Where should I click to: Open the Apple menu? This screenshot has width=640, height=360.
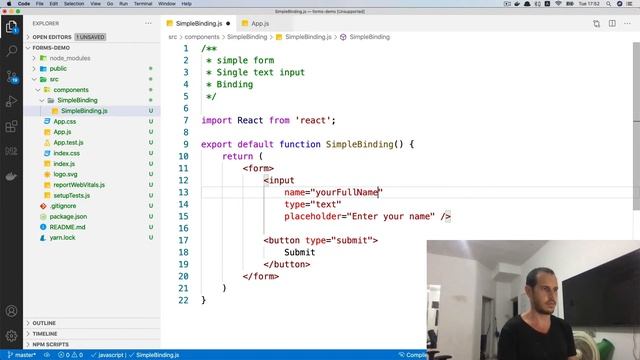point(9,4)
